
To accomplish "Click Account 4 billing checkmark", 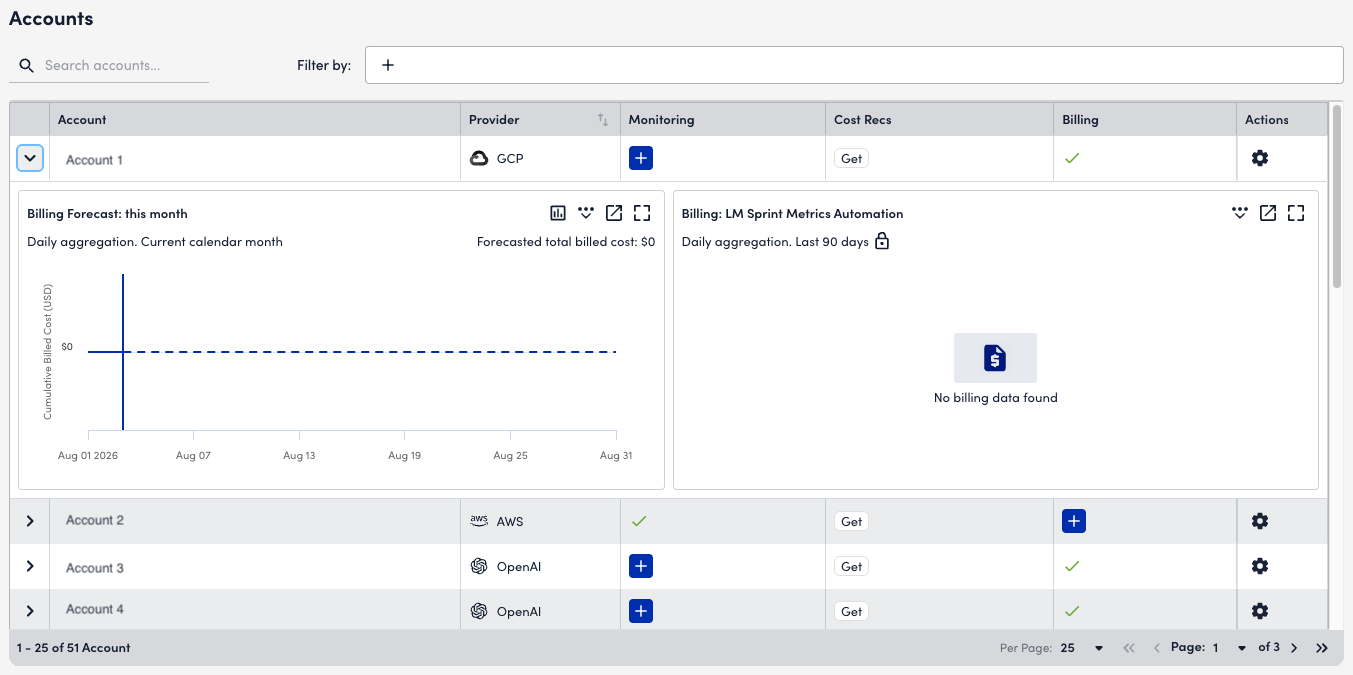I will 1072,611.
